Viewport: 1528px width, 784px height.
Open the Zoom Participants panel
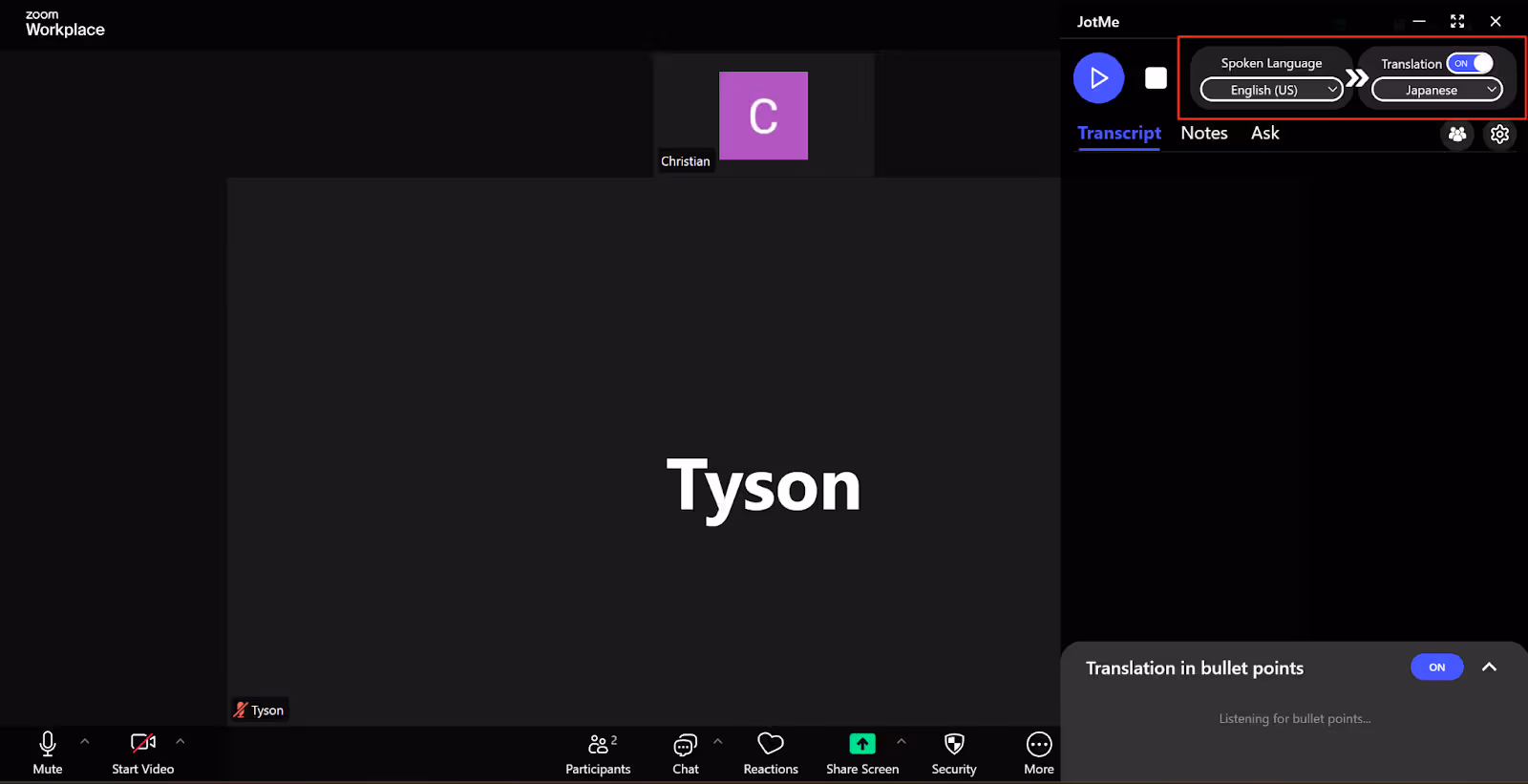pos(599,754)
